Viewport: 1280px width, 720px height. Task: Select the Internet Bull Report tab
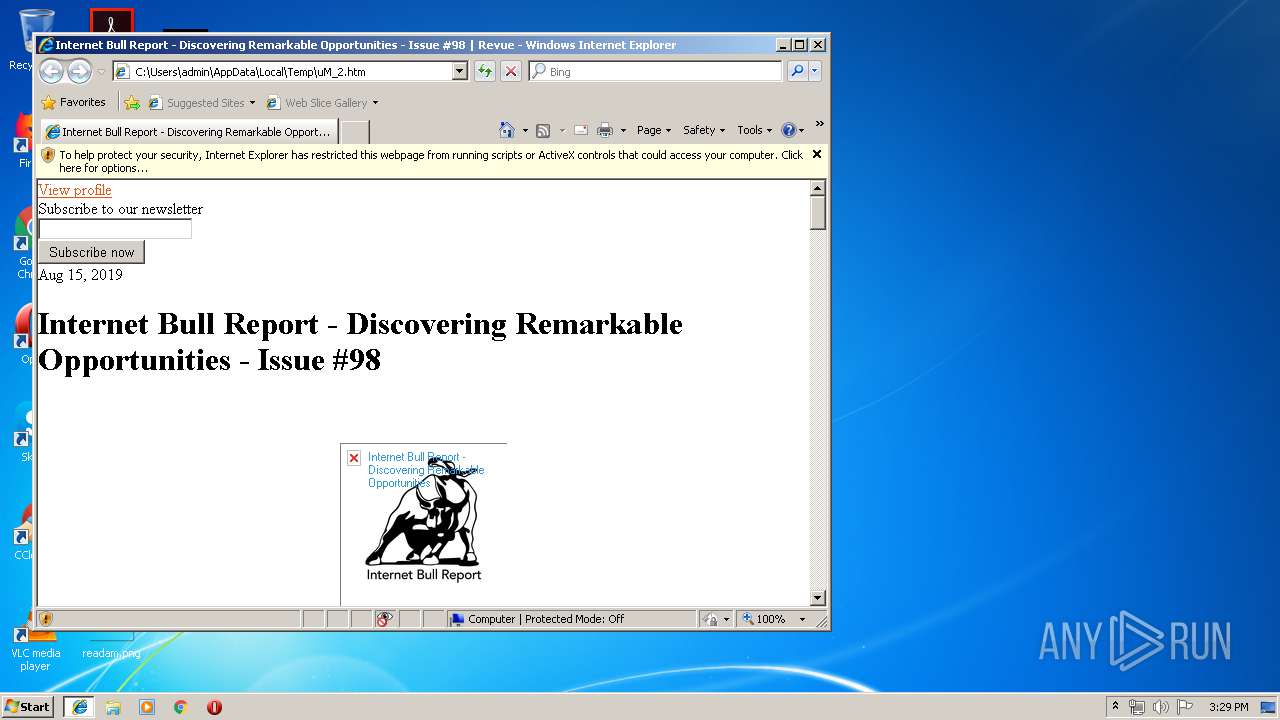[189, 132]
